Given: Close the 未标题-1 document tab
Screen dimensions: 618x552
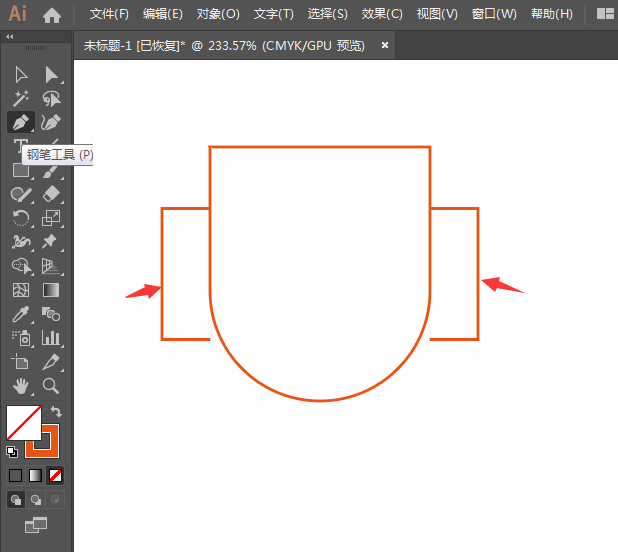Looking at the screenshot, I should pos(385,45).
